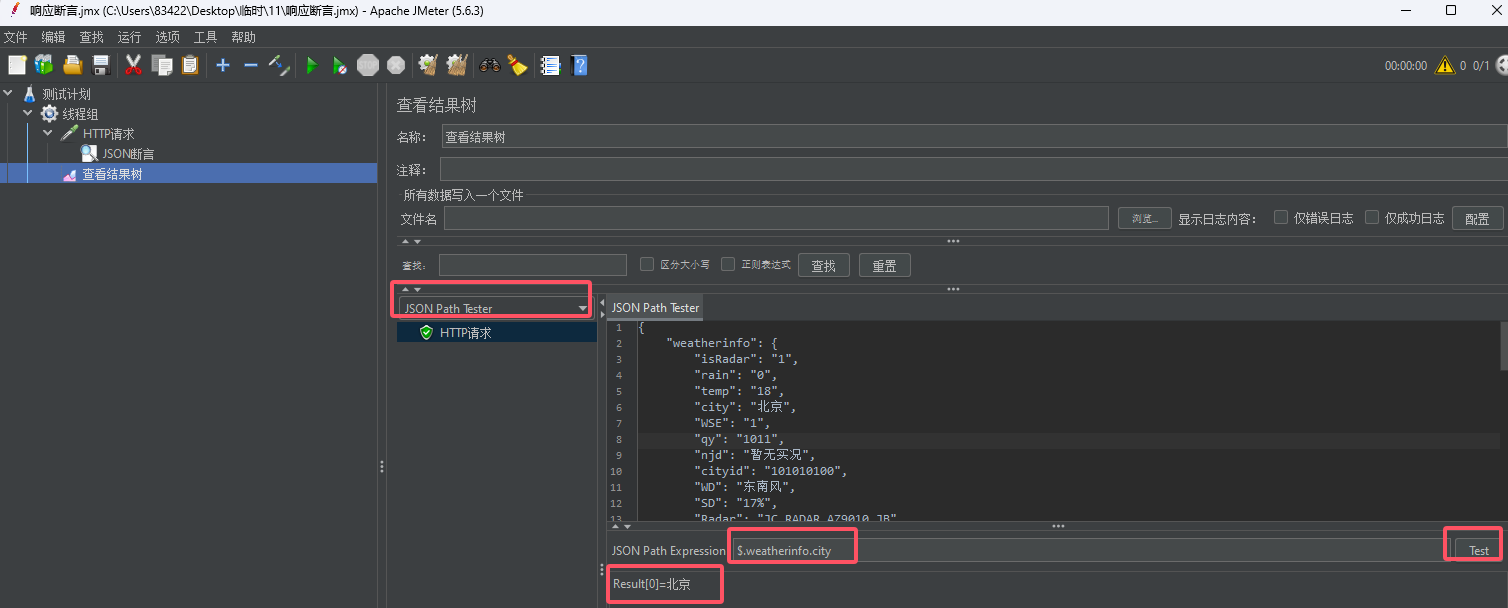Click the "cityid": "101010100" JSON line
Viewport: 1508px width, 608px height.
coord(771,471)
